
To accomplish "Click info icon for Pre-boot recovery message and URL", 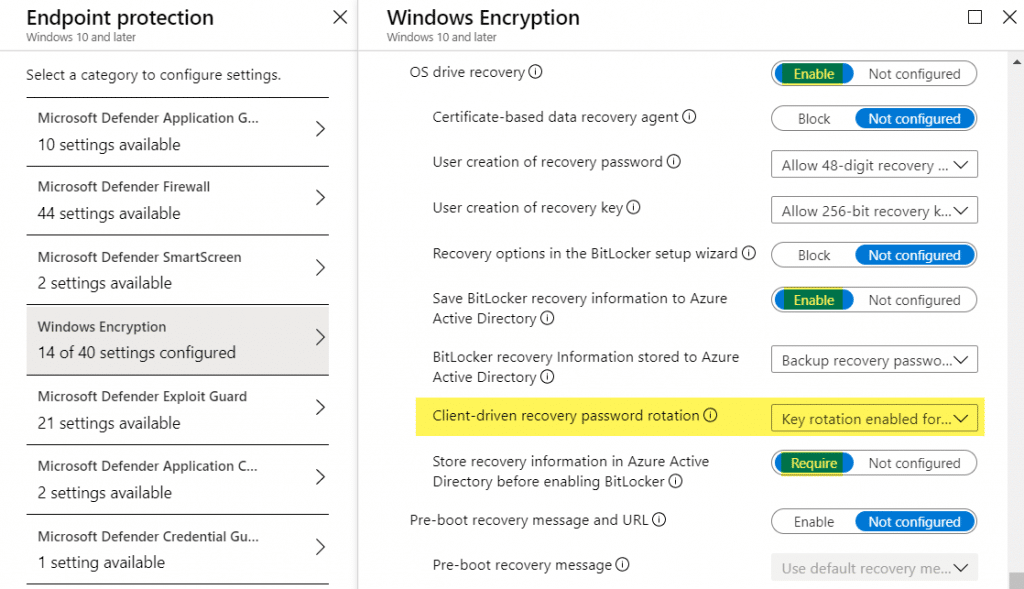I will pos(659,520).
